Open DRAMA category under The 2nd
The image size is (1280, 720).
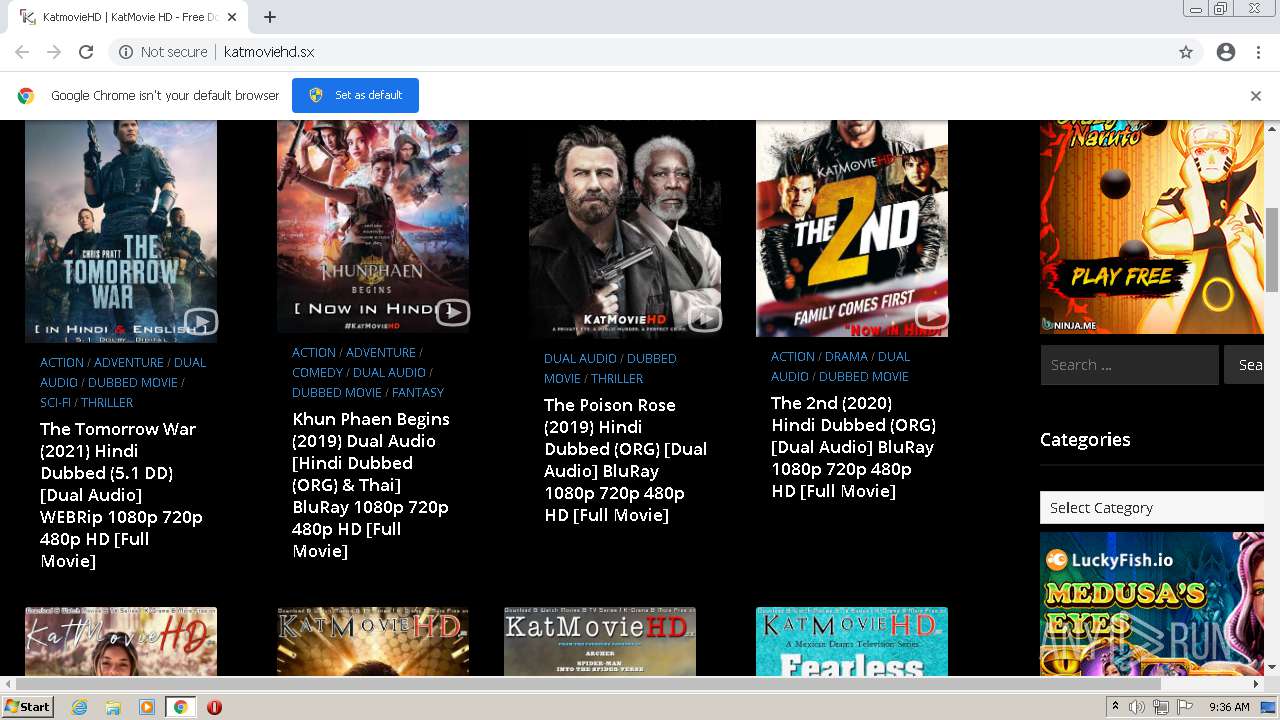point(846,356)
